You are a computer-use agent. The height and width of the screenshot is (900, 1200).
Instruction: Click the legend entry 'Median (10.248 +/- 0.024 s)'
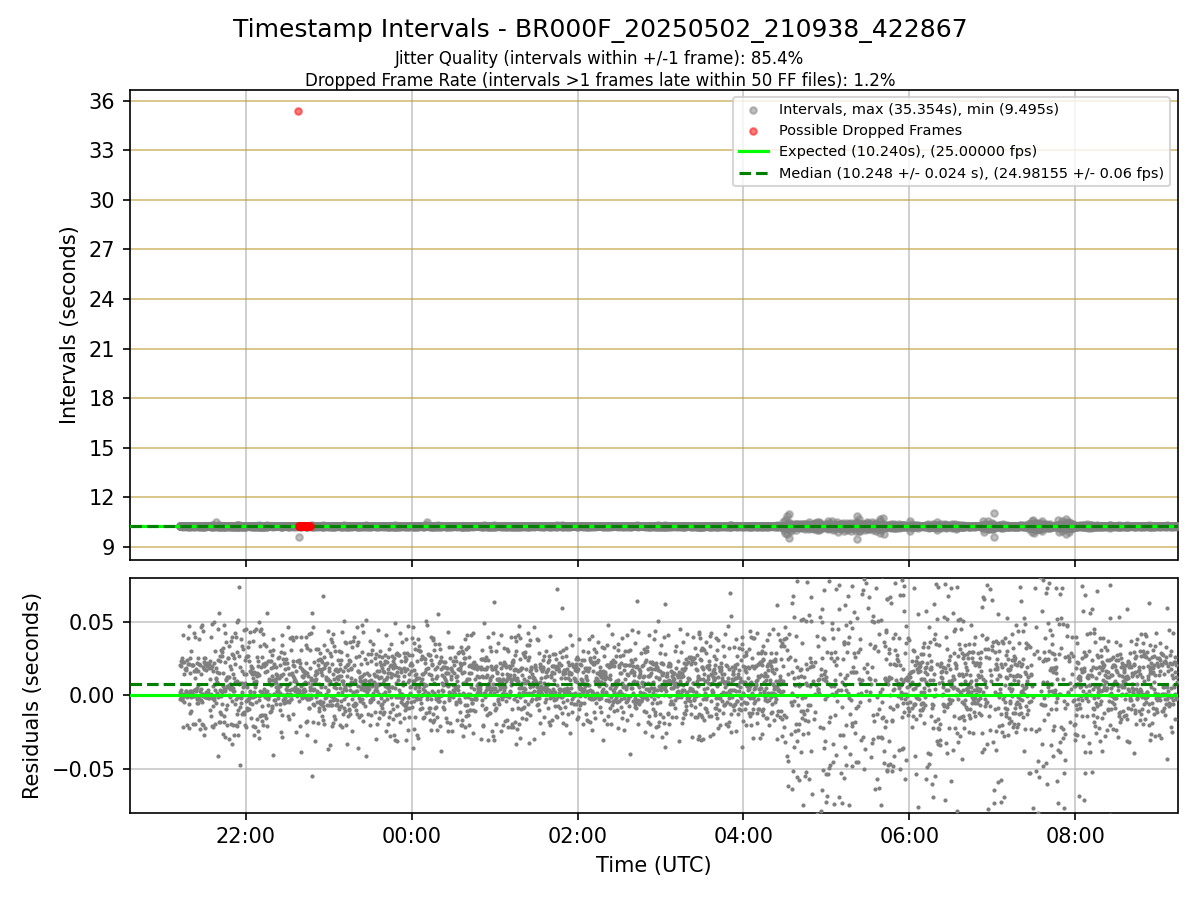pos(971,173)
